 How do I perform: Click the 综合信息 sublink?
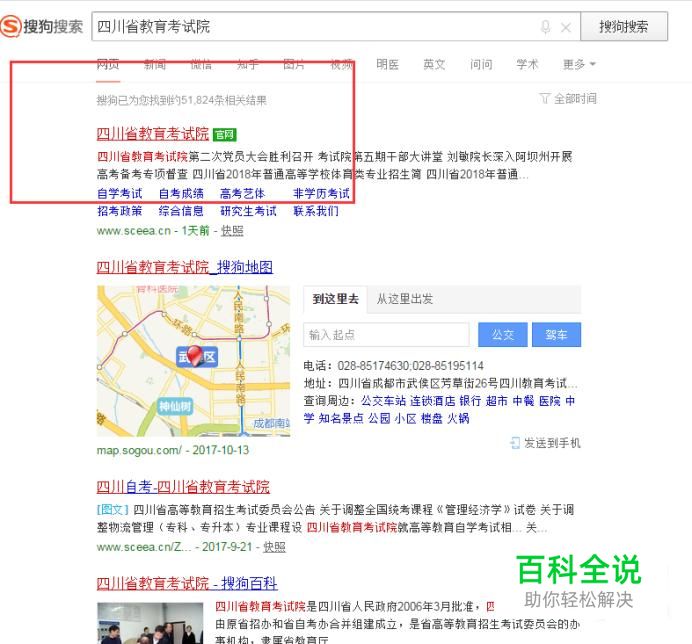click(x=181, y=211)
